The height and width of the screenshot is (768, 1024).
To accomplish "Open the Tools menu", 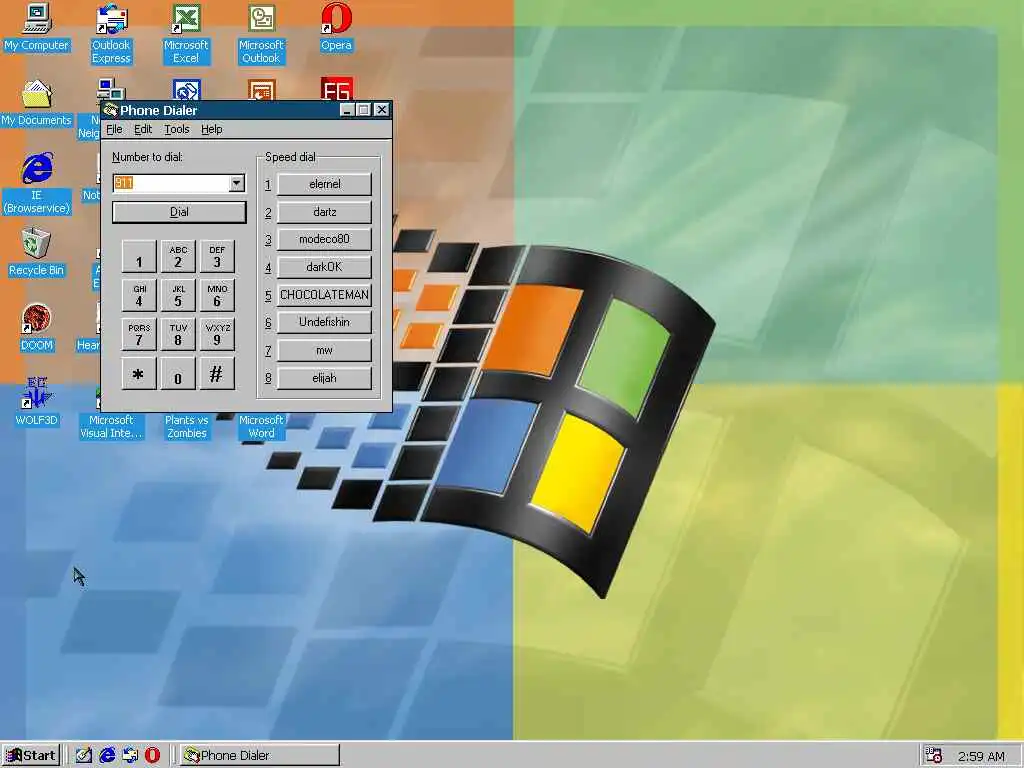I will tap(176, 129).
